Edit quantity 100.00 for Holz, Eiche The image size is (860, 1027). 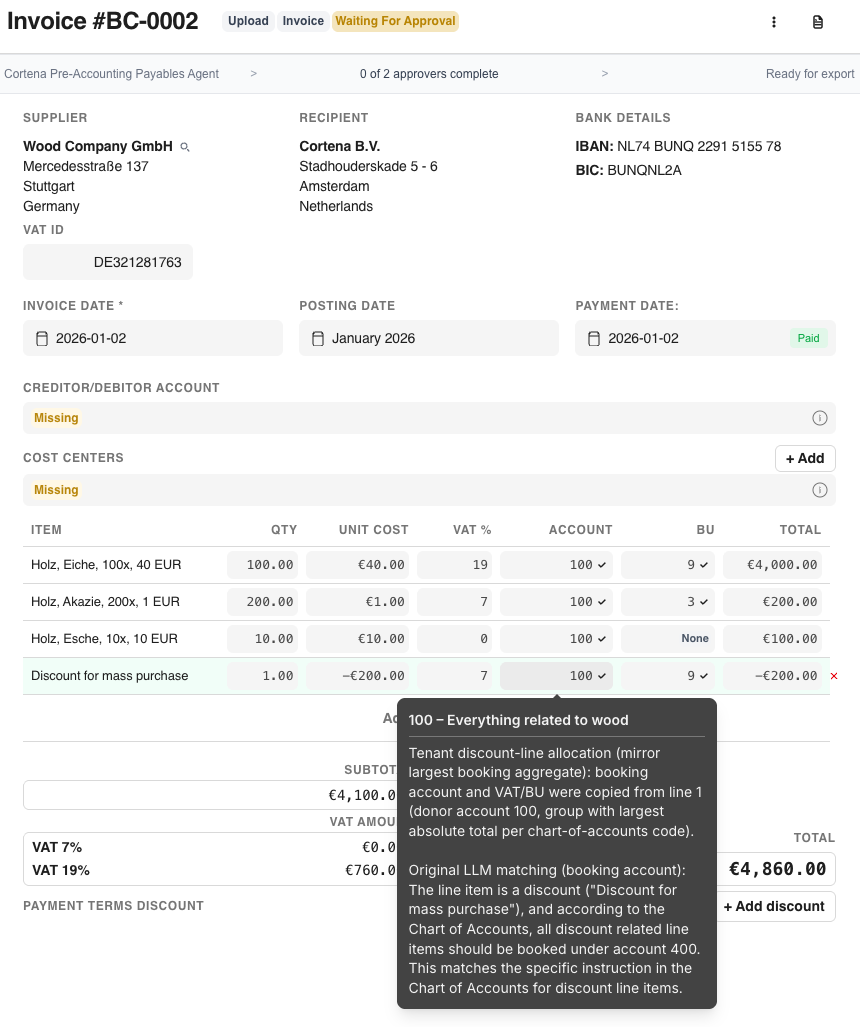263,565
